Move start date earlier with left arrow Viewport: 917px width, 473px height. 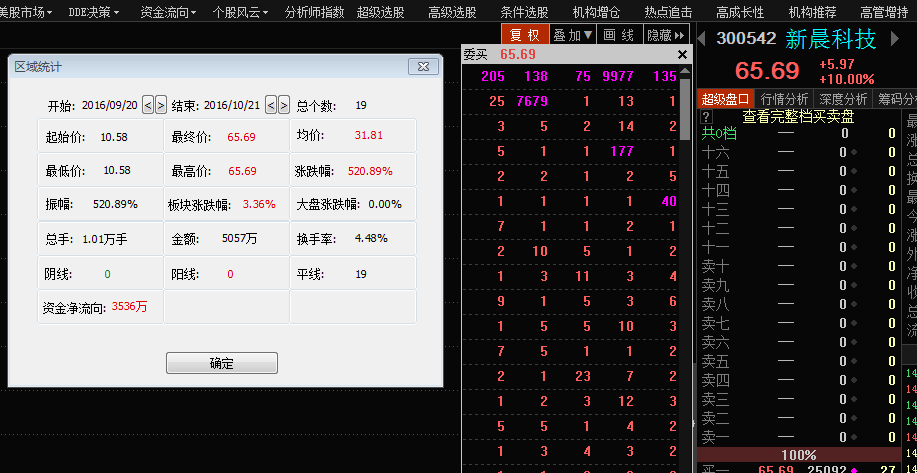148,105
